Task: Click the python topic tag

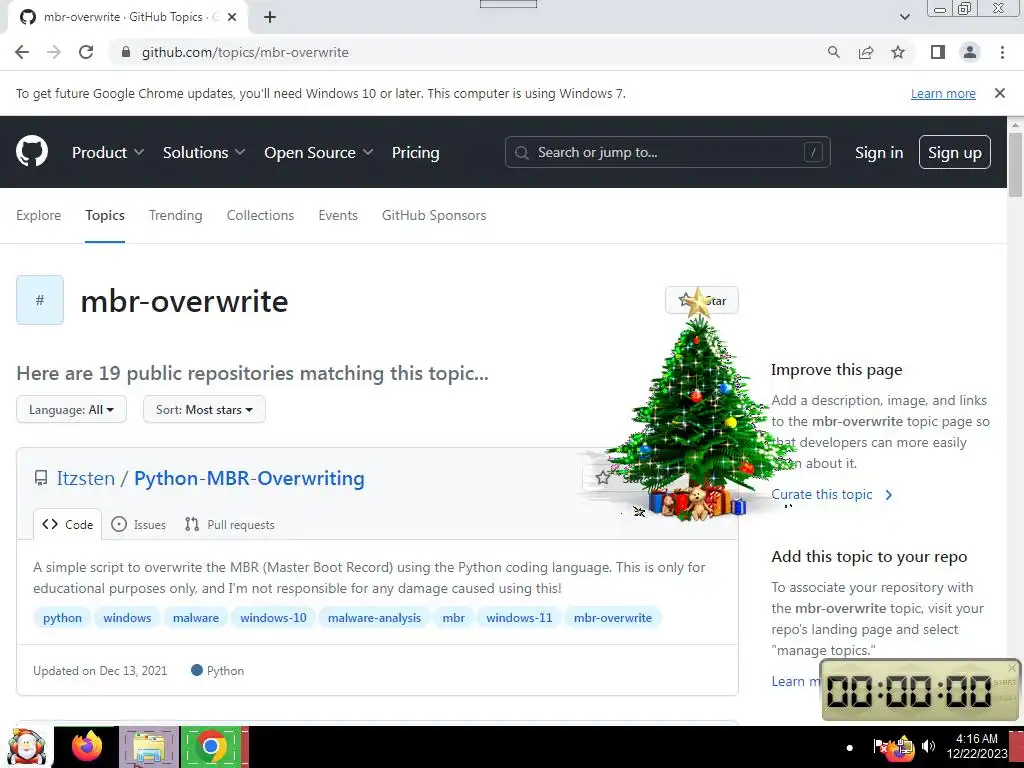Action: (63, 618)
